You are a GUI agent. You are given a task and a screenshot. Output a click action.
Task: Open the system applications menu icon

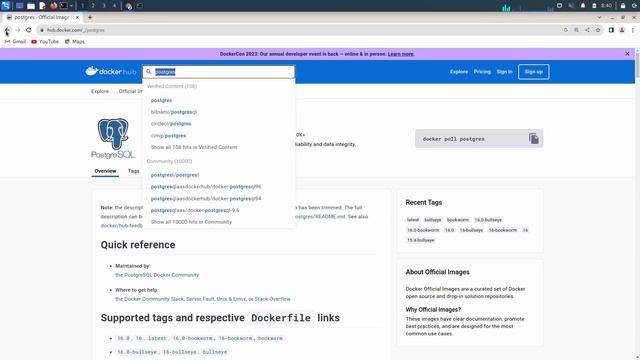click(5, 6)
